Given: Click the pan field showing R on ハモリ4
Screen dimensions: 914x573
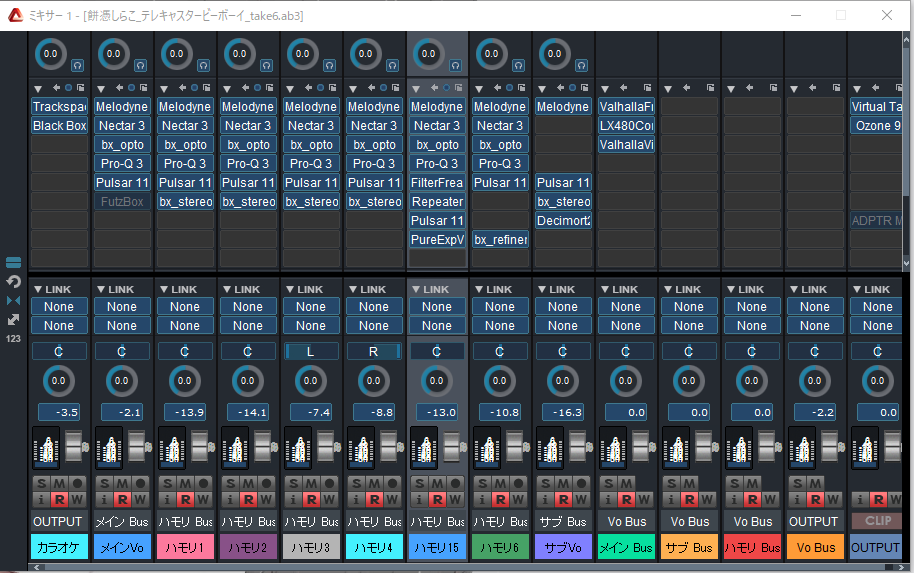Looking at the screenshot, I should point(374,351).
